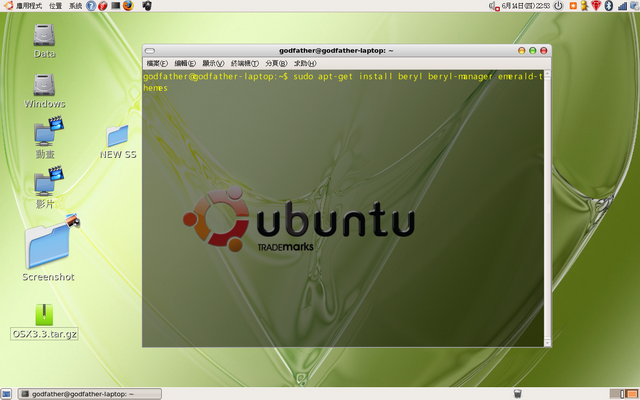The height and width of the screenshot is (400, 640).
Task: Select the Windows drive icon on the desktop
Action: (x=44, y=85)
